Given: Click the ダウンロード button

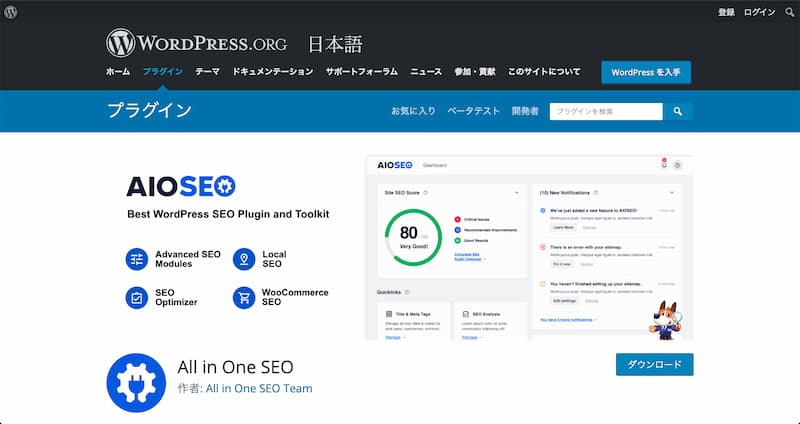Looking at the screenshot, I should pyautogui.click(x=655, y=364).
